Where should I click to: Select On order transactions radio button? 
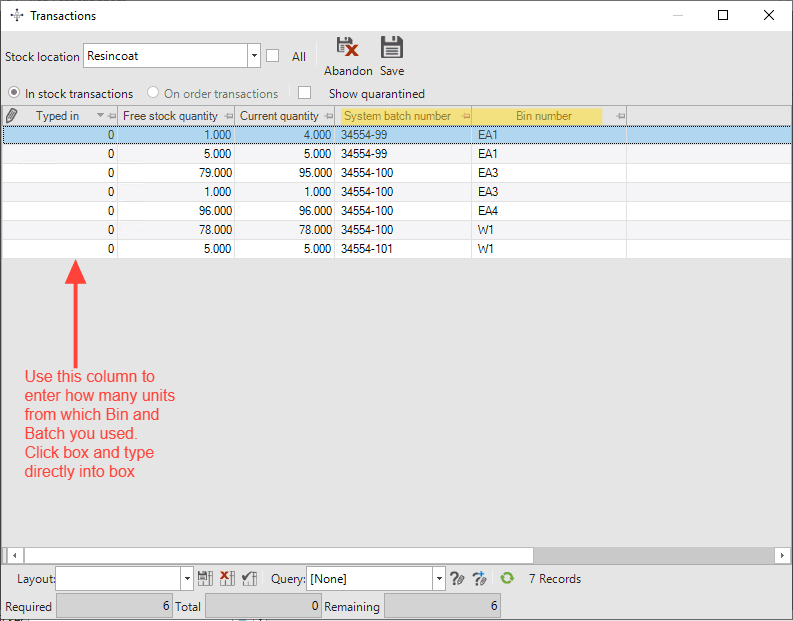(153, 93)
